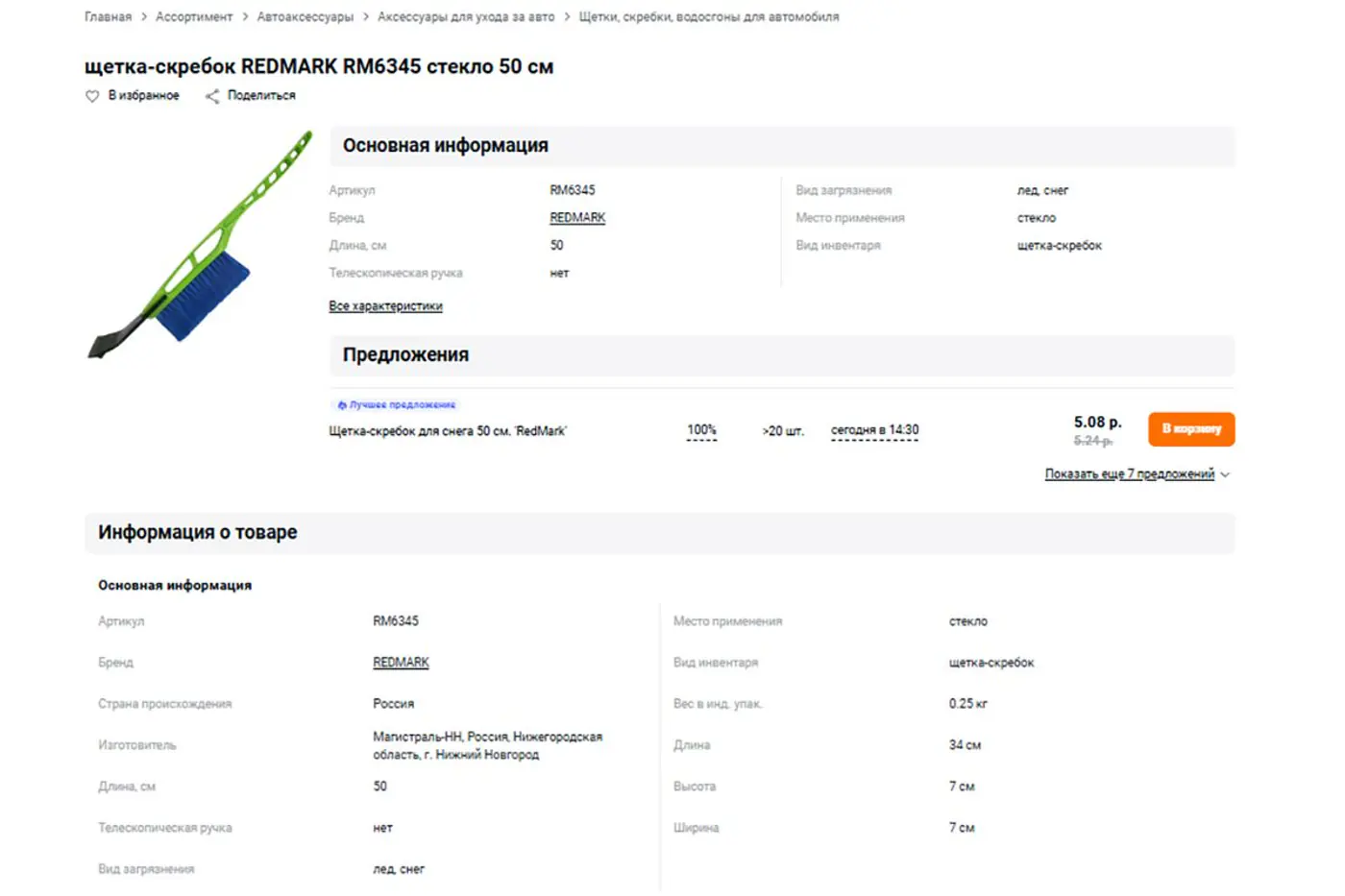The height and width of the screenshot is (896, 1345).
Task: Open the snow brush product image
Action: pos(202,245)
